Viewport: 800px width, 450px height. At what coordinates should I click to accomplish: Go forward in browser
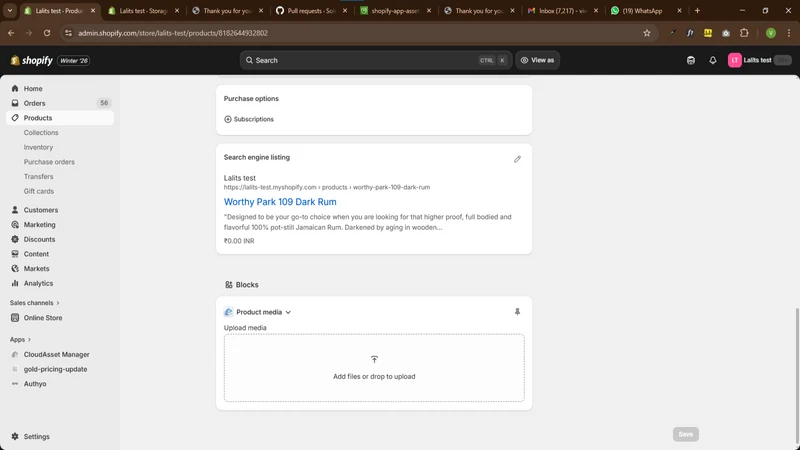click(x=29, y=33)
